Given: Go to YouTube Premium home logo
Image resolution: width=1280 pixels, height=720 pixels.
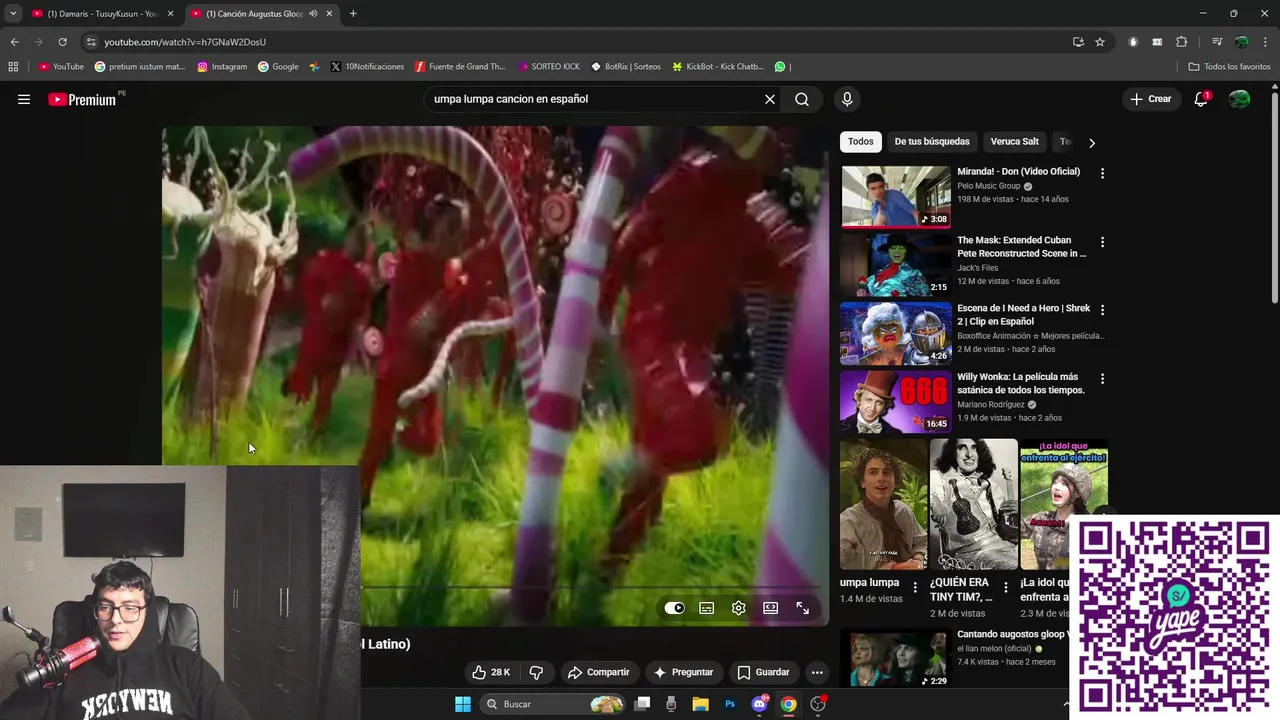Looking at the screenshot, I should tap(82, 99).
